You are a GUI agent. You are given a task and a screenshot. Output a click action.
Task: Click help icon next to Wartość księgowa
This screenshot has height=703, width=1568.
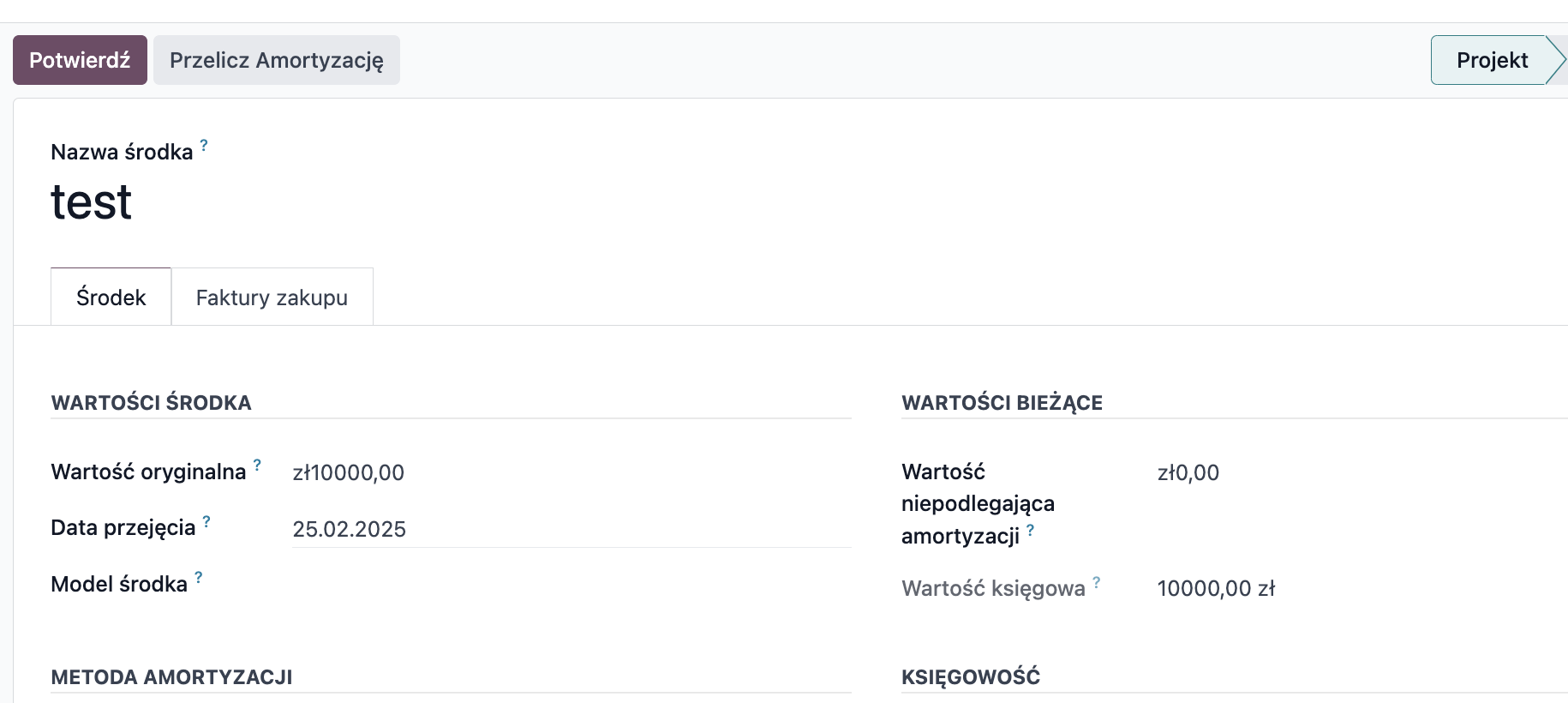(x=1097, y=582)
